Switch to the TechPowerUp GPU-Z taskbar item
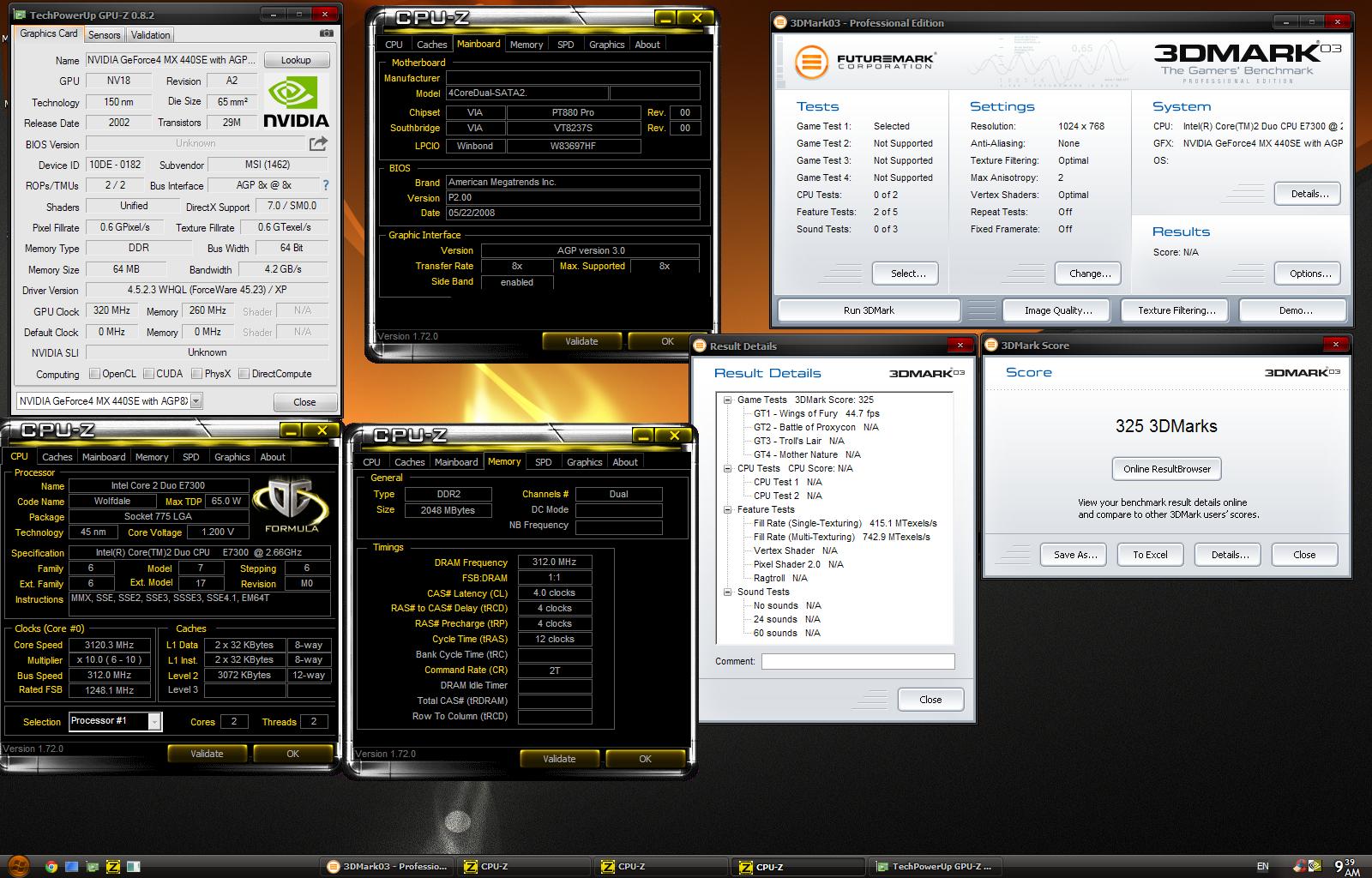Screen dimensions: 1372x878 (935, 866)
